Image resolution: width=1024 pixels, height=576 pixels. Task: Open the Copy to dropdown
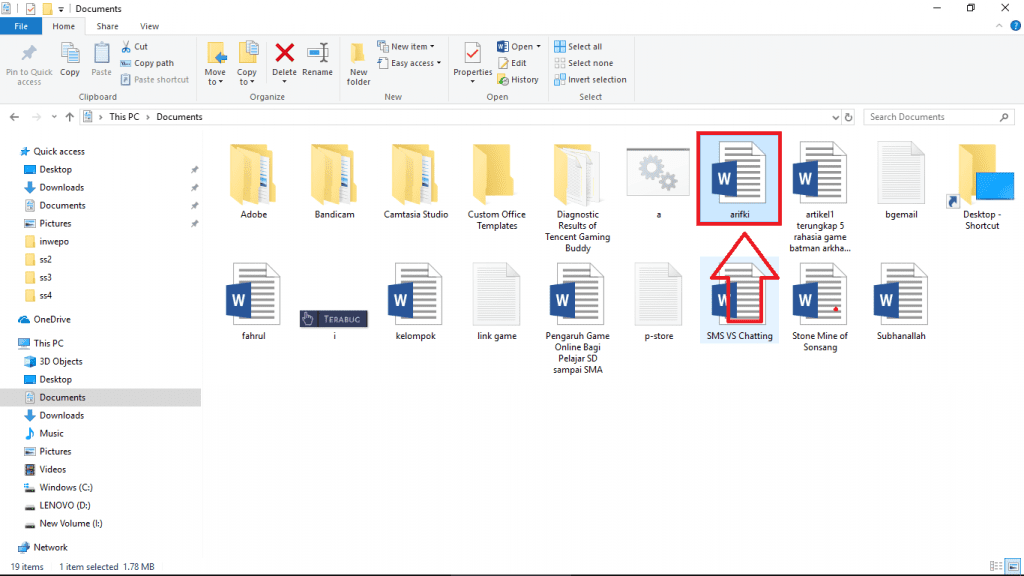pyautogui.click(x=247, y=64)
